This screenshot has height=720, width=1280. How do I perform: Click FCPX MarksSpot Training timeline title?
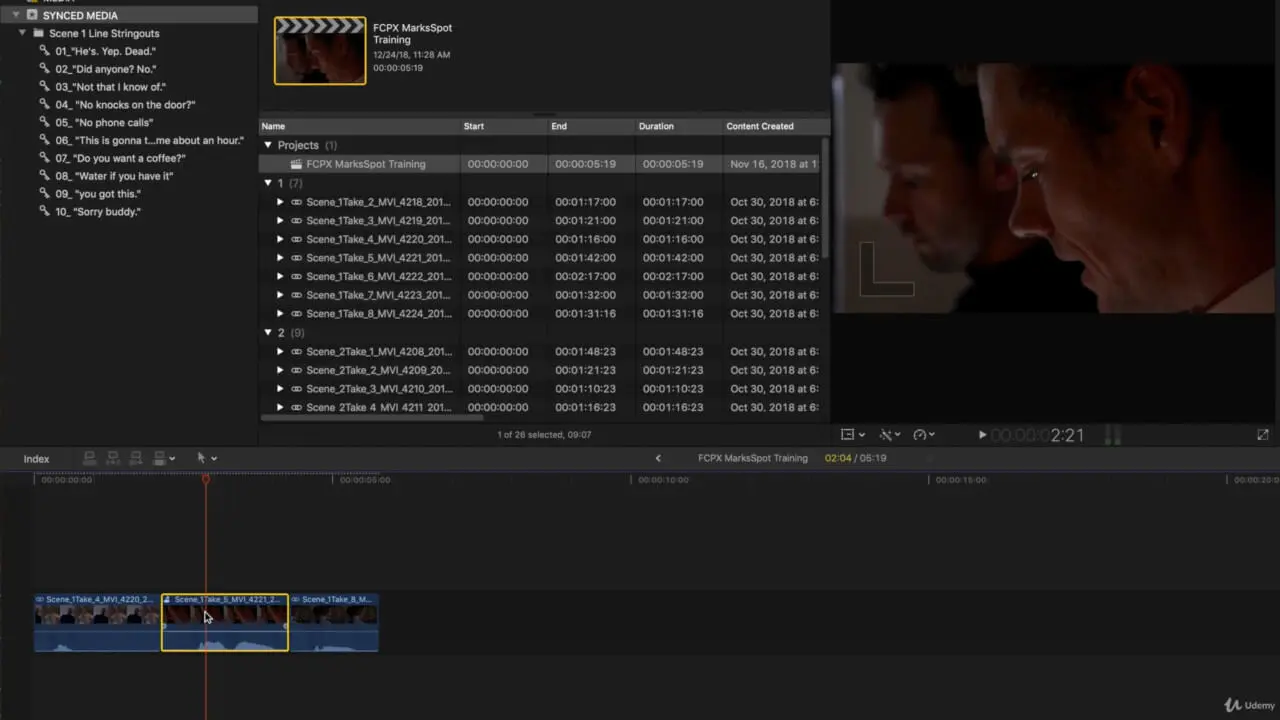click(x=752, y=458)
